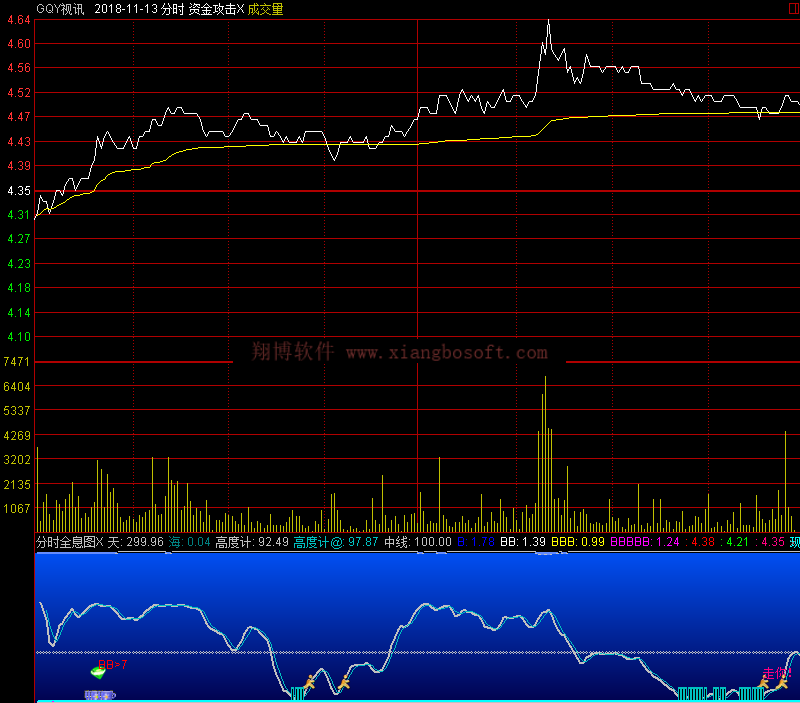Click the stock name GQY视讯

click(x=60, y=9)
